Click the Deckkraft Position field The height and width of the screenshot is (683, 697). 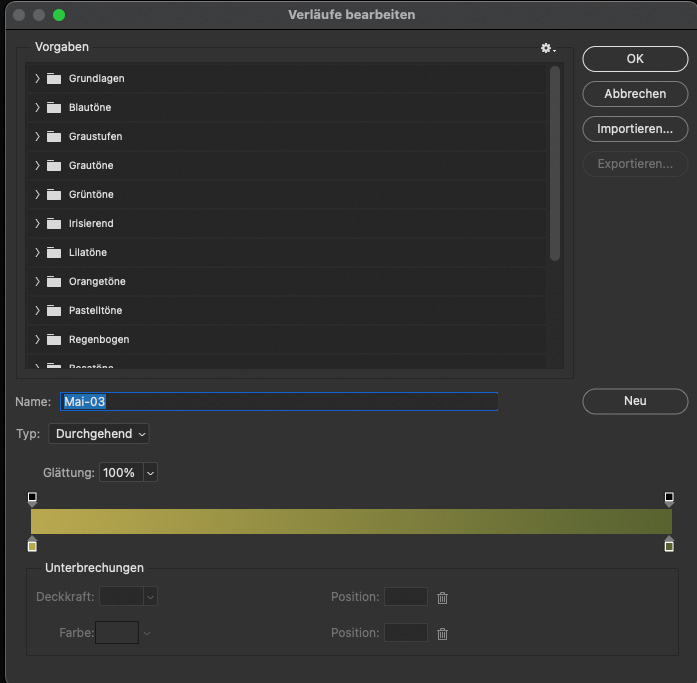(x=406, y=597)
